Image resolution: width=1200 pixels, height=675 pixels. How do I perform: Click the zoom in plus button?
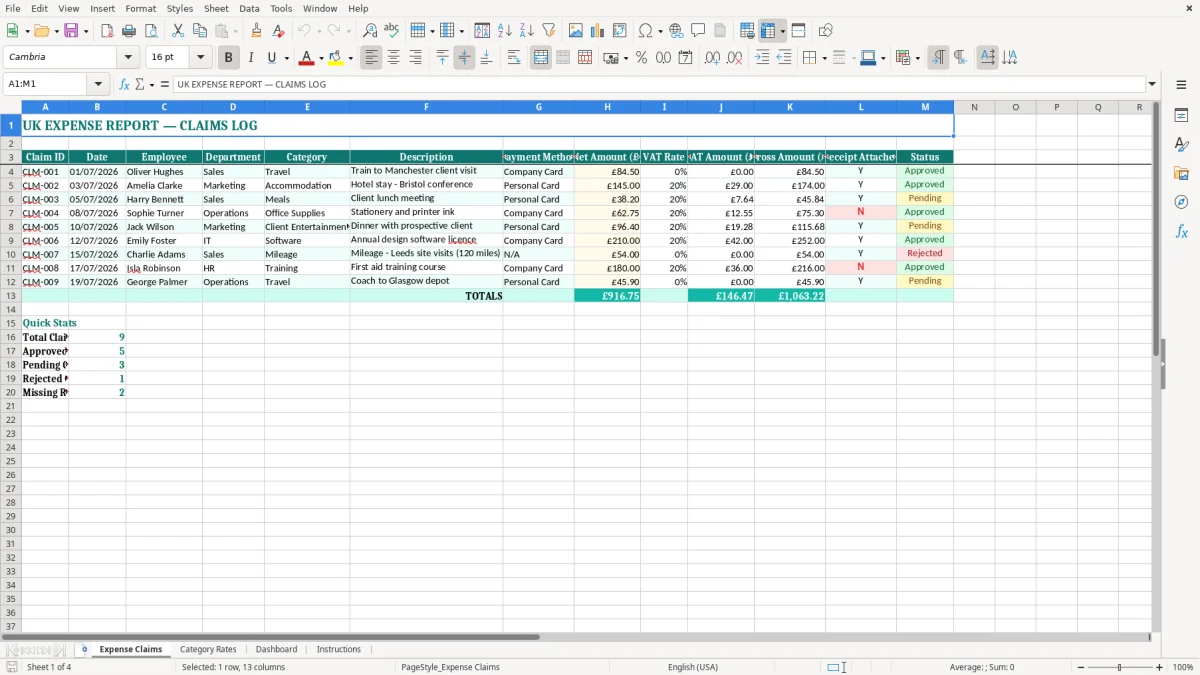[1160, 667]
